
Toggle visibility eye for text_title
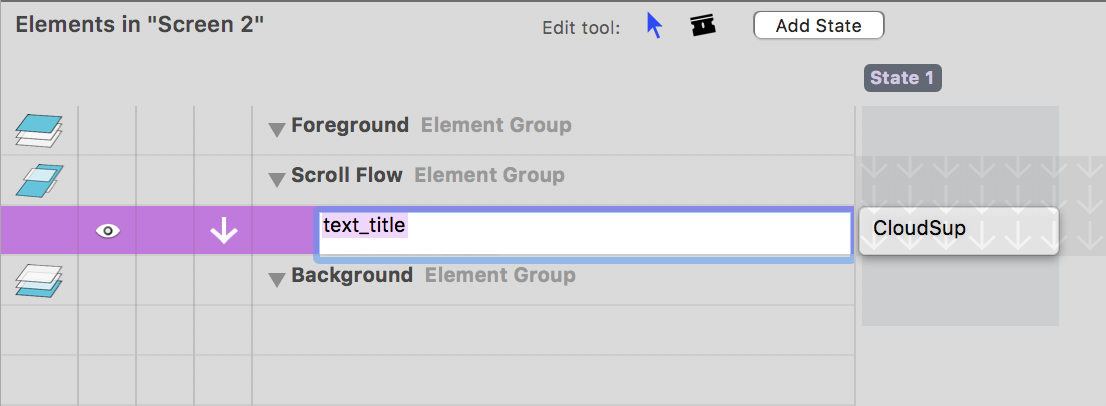point(107,231)
